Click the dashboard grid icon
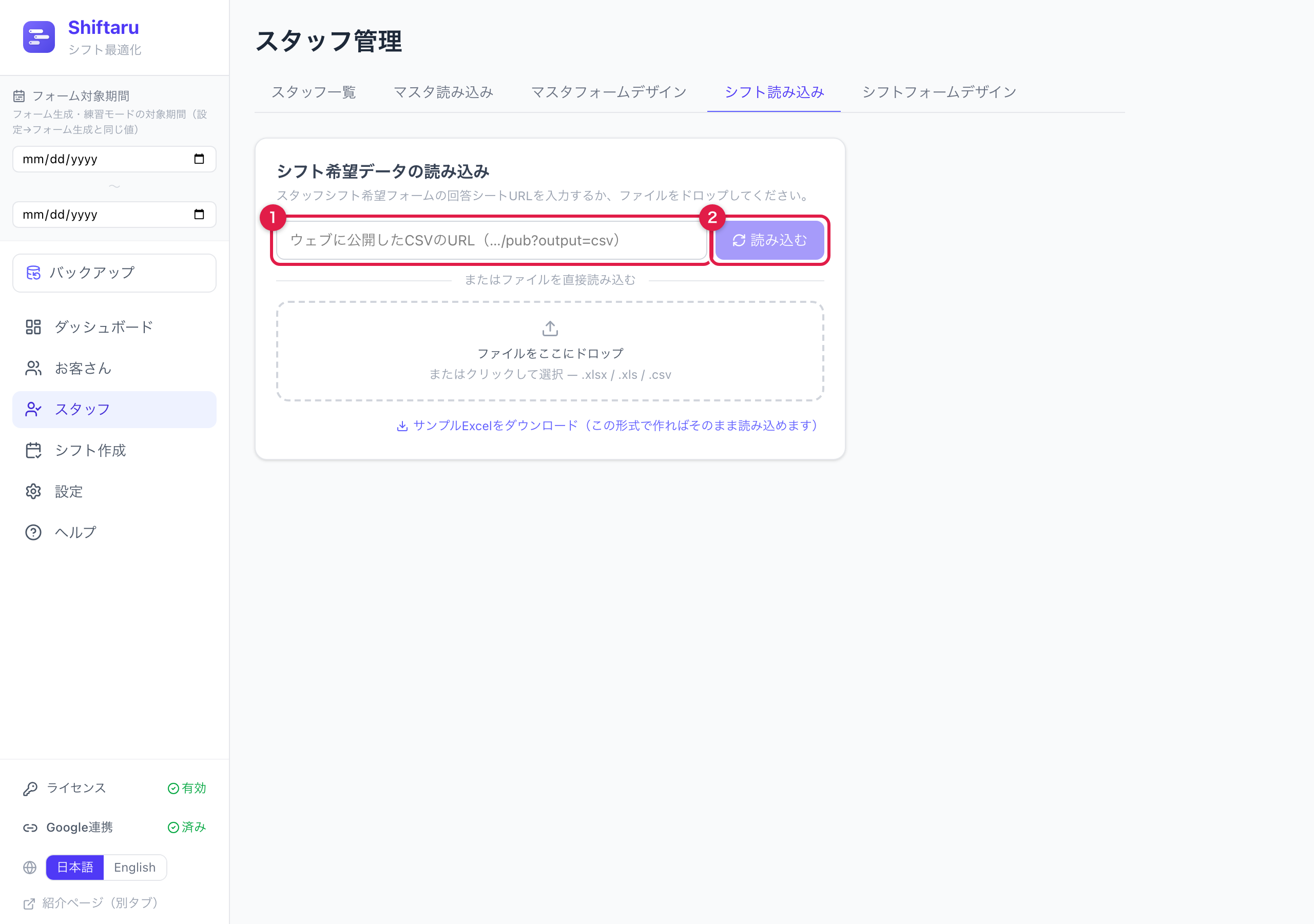 [33, 327]
